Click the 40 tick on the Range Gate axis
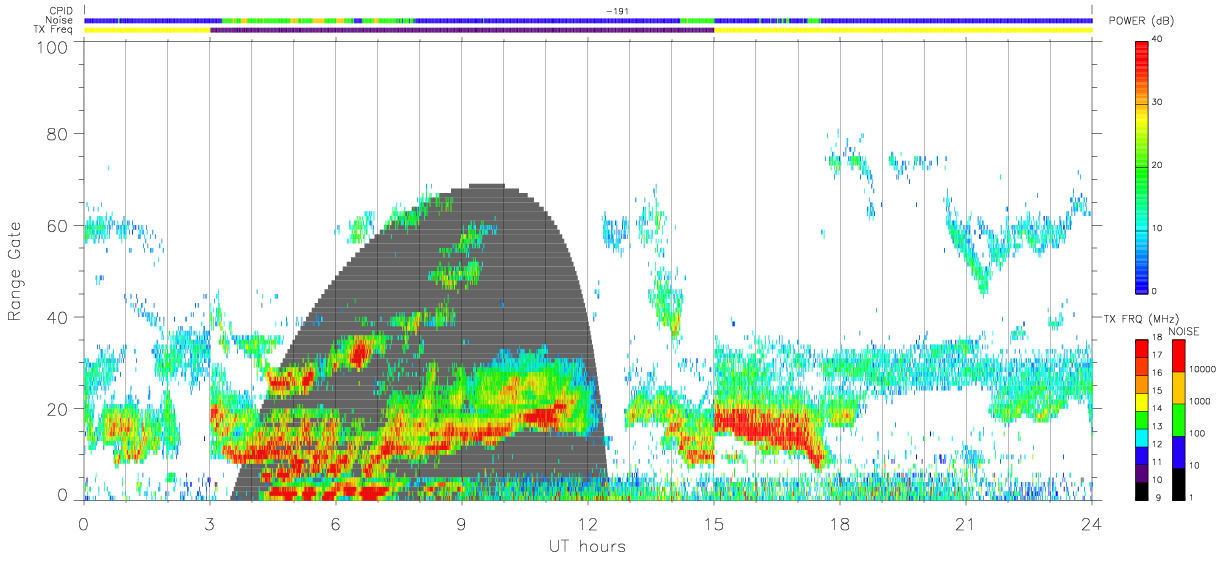This screenshot has height=567, width=1228. coord(56,317)
